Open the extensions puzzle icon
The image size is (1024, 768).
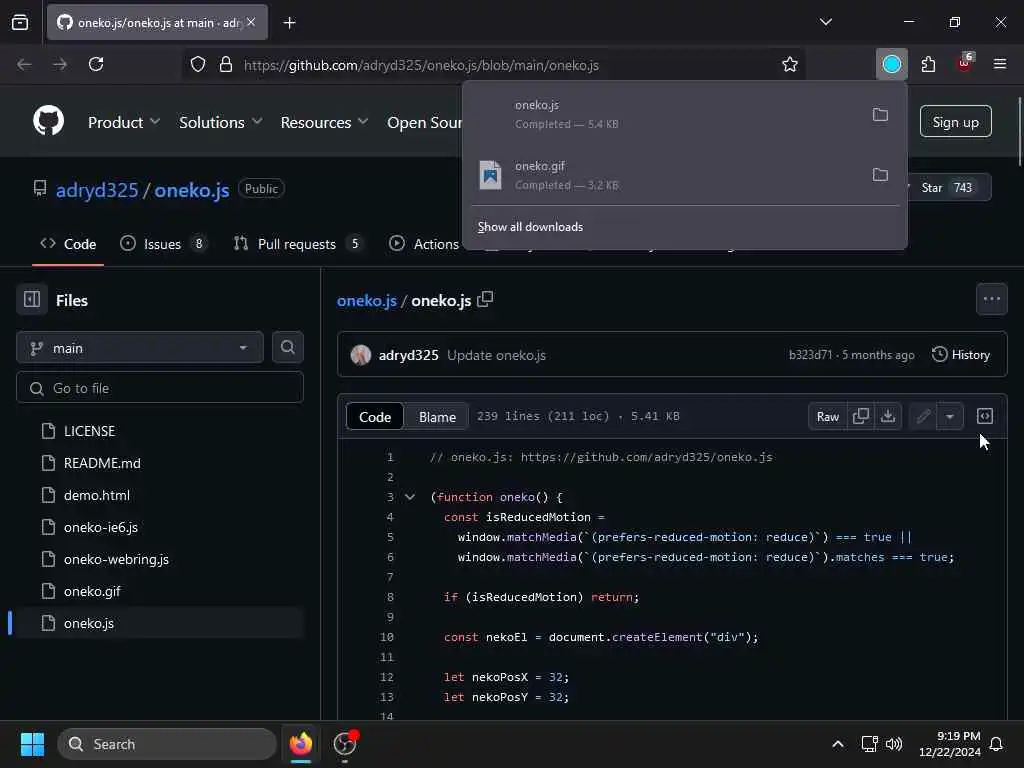(928, 64)
